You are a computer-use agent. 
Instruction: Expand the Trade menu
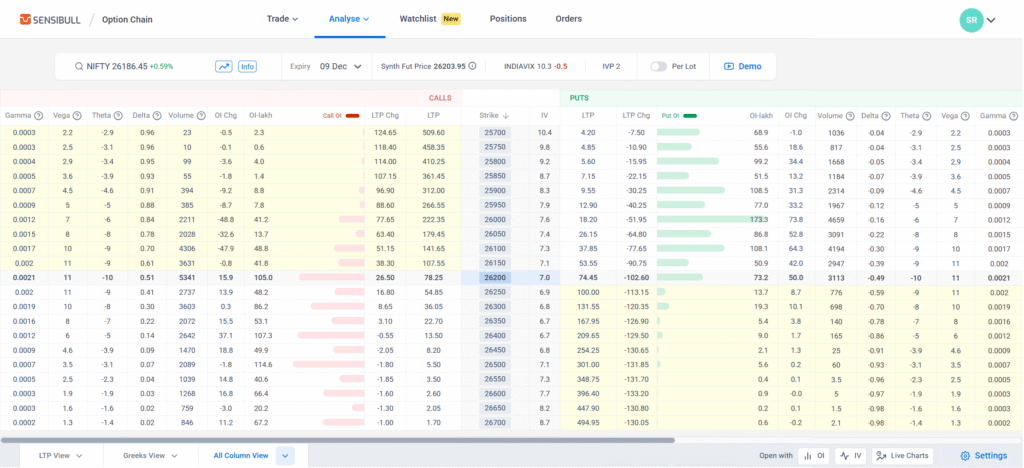point(282,19)
